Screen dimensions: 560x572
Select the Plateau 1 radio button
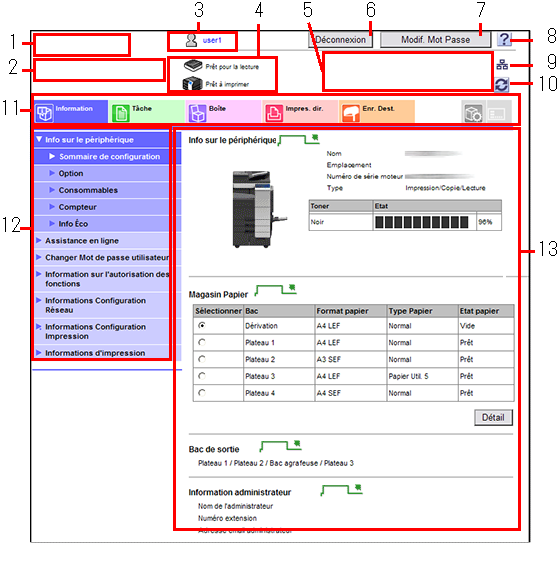[x=202, y=342]
